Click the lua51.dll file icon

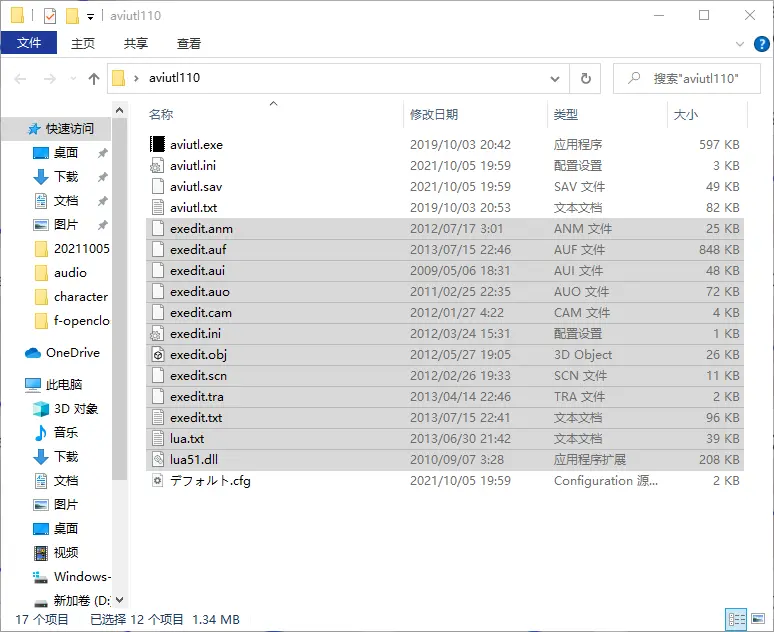click(x=157, y=459)
